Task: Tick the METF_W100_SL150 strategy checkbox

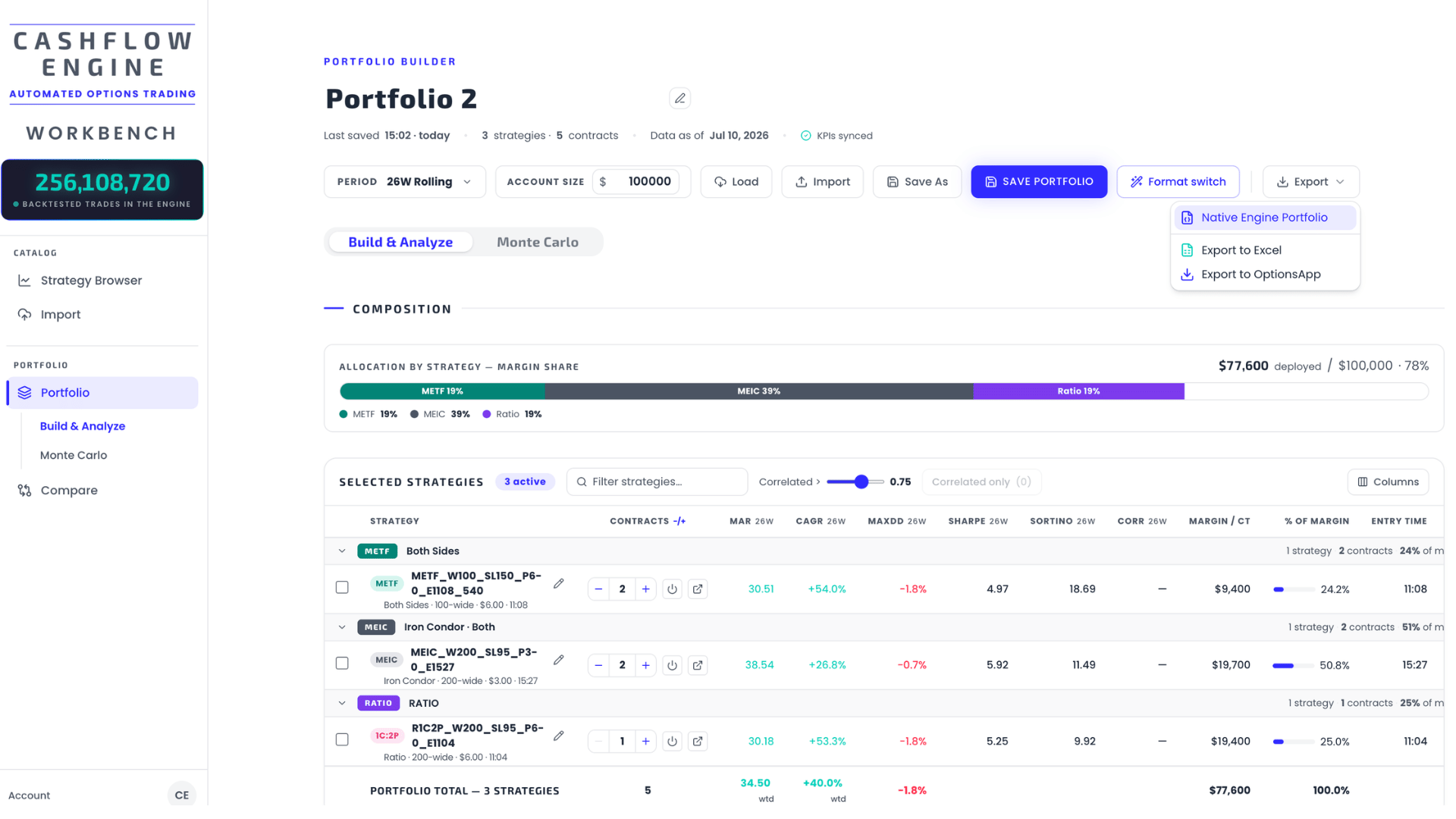Action: [342, 588]
